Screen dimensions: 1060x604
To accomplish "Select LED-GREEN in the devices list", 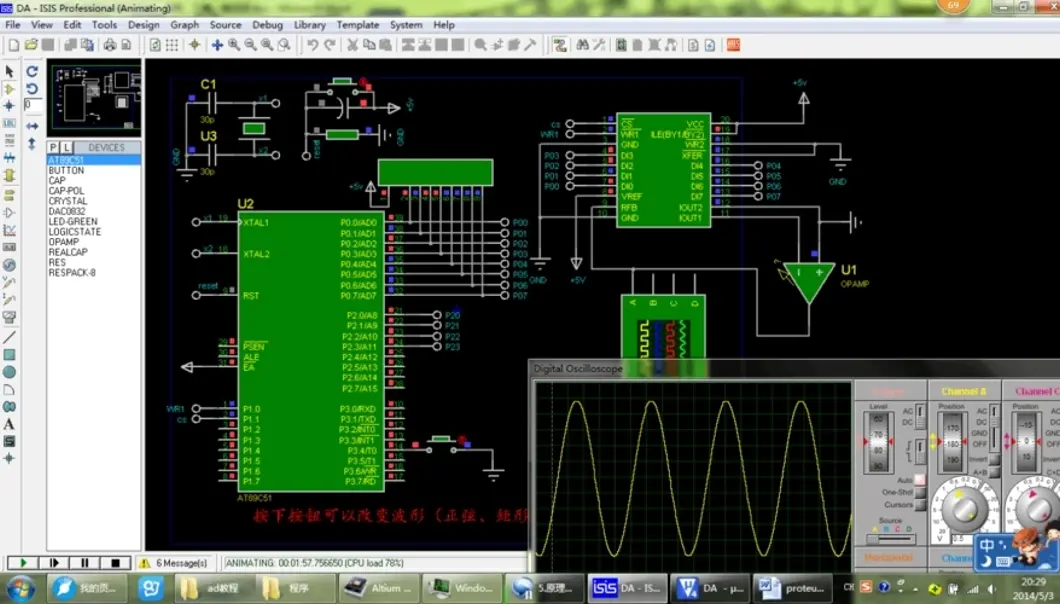I will (x=73, y=222).
